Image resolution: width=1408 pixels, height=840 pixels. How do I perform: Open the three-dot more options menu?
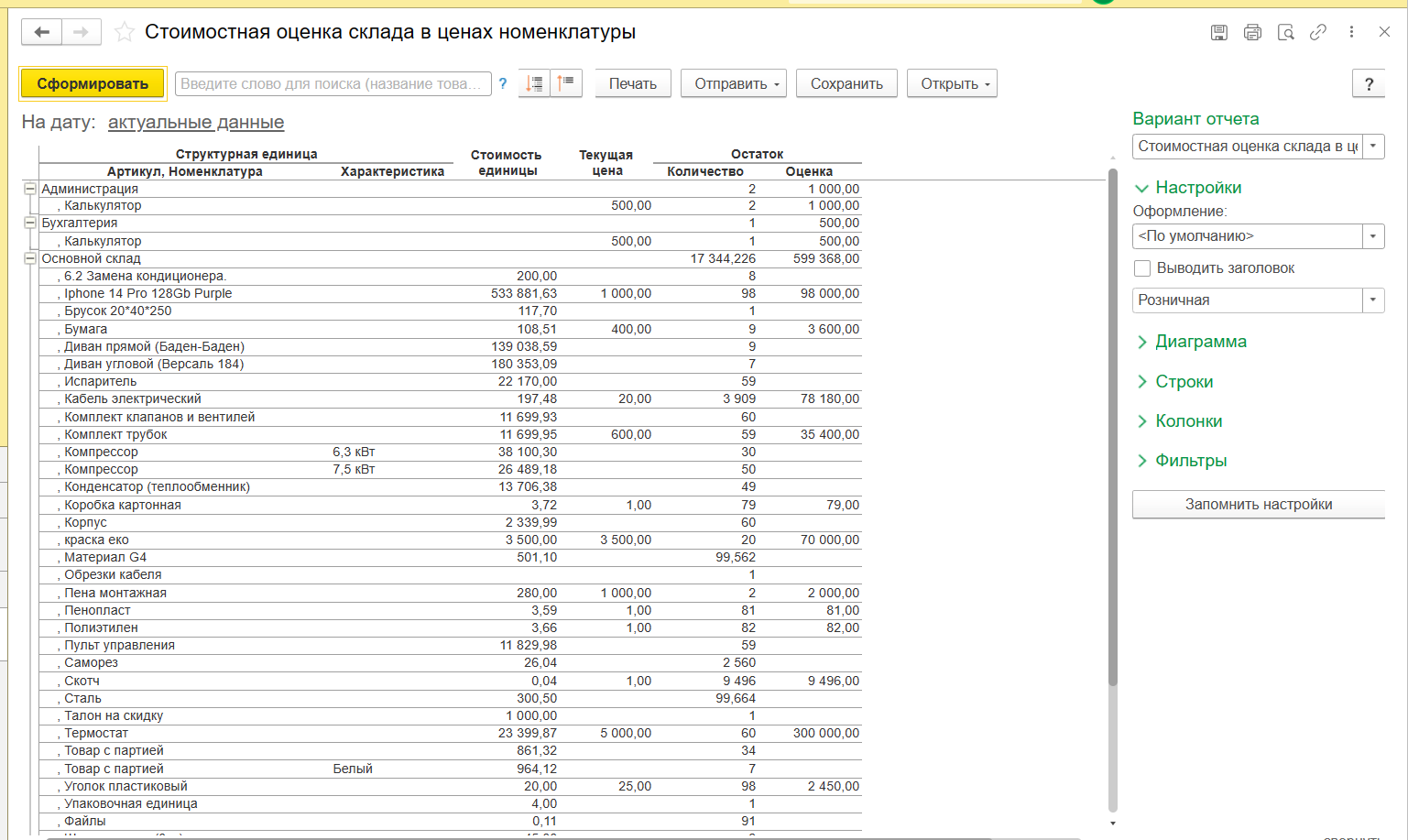1351,32
